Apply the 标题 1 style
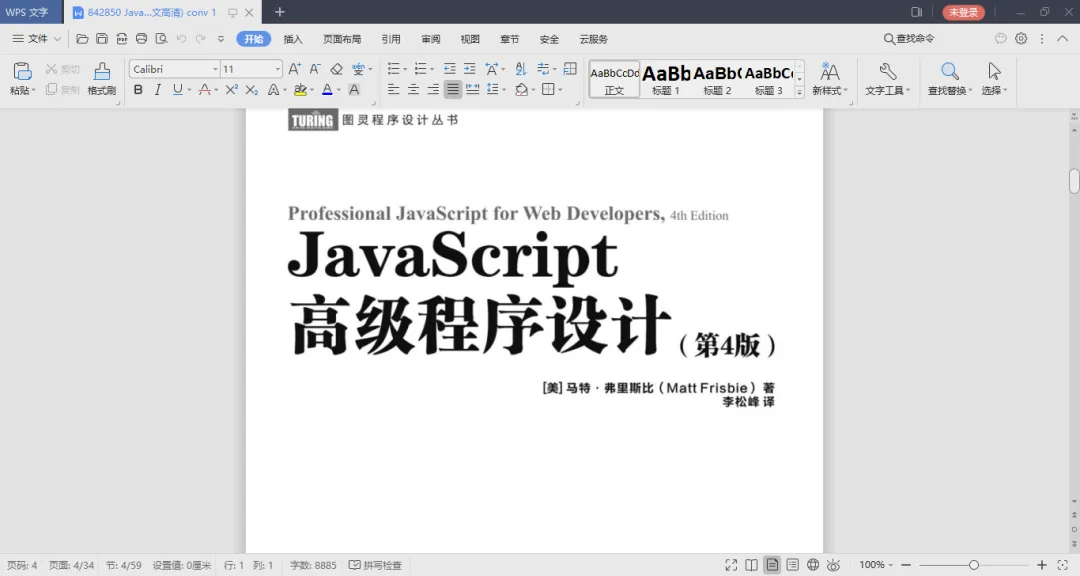 pyautogui.click(x=666, y=79)
